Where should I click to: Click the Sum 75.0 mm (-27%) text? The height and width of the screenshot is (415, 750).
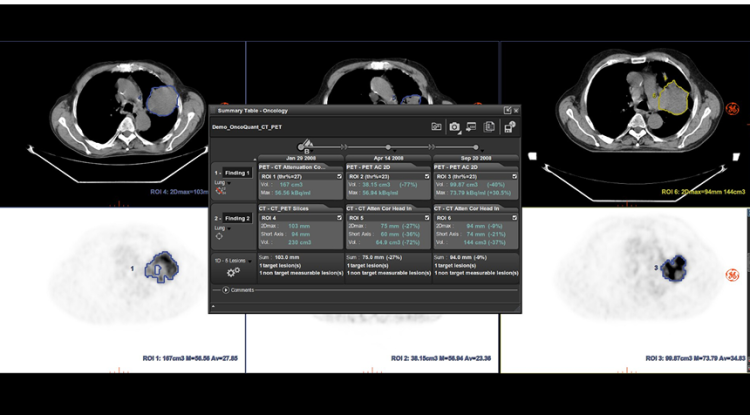click(375, 257)
